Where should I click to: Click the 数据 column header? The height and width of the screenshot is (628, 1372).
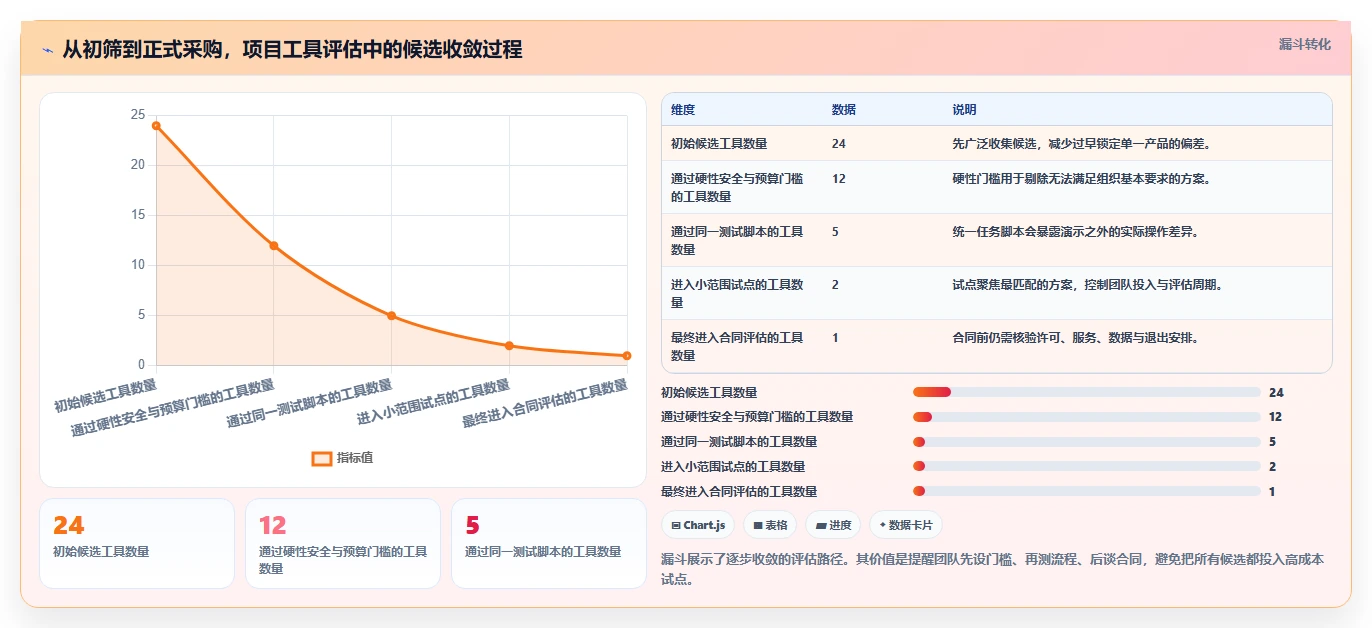pos(843,110)
